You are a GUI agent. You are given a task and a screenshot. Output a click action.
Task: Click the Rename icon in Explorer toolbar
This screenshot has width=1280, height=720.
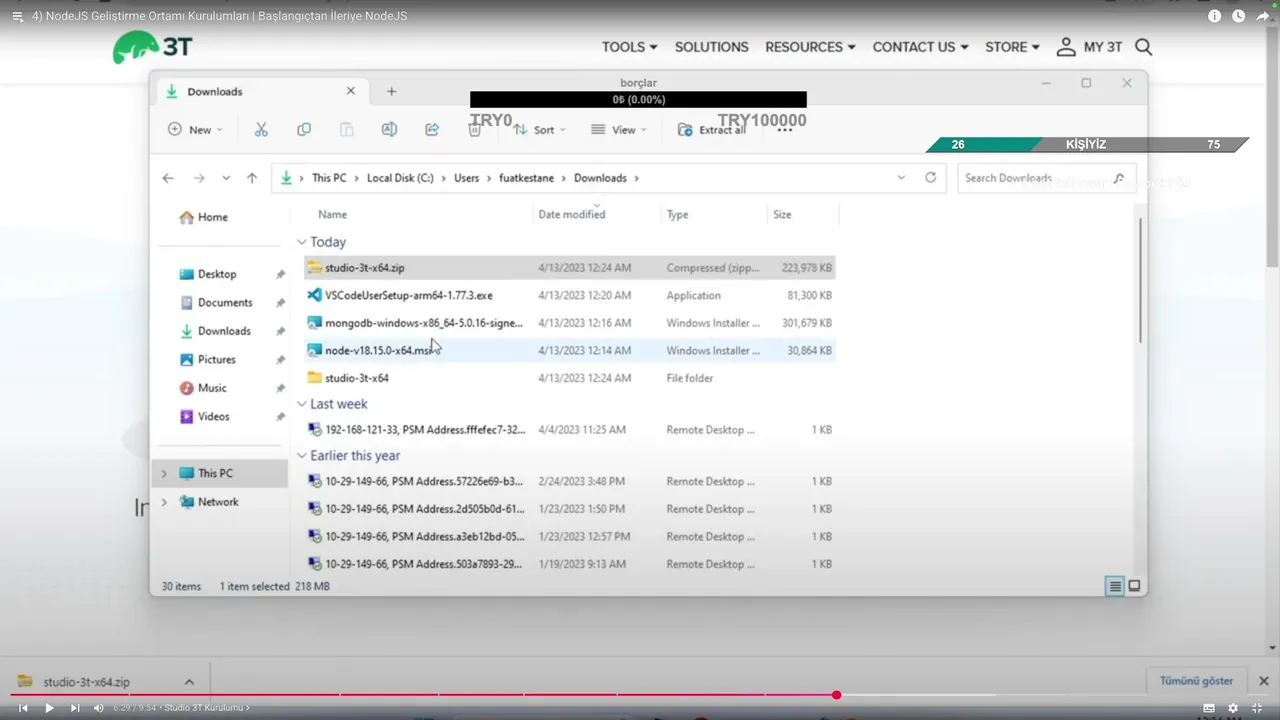click(389, 130)
